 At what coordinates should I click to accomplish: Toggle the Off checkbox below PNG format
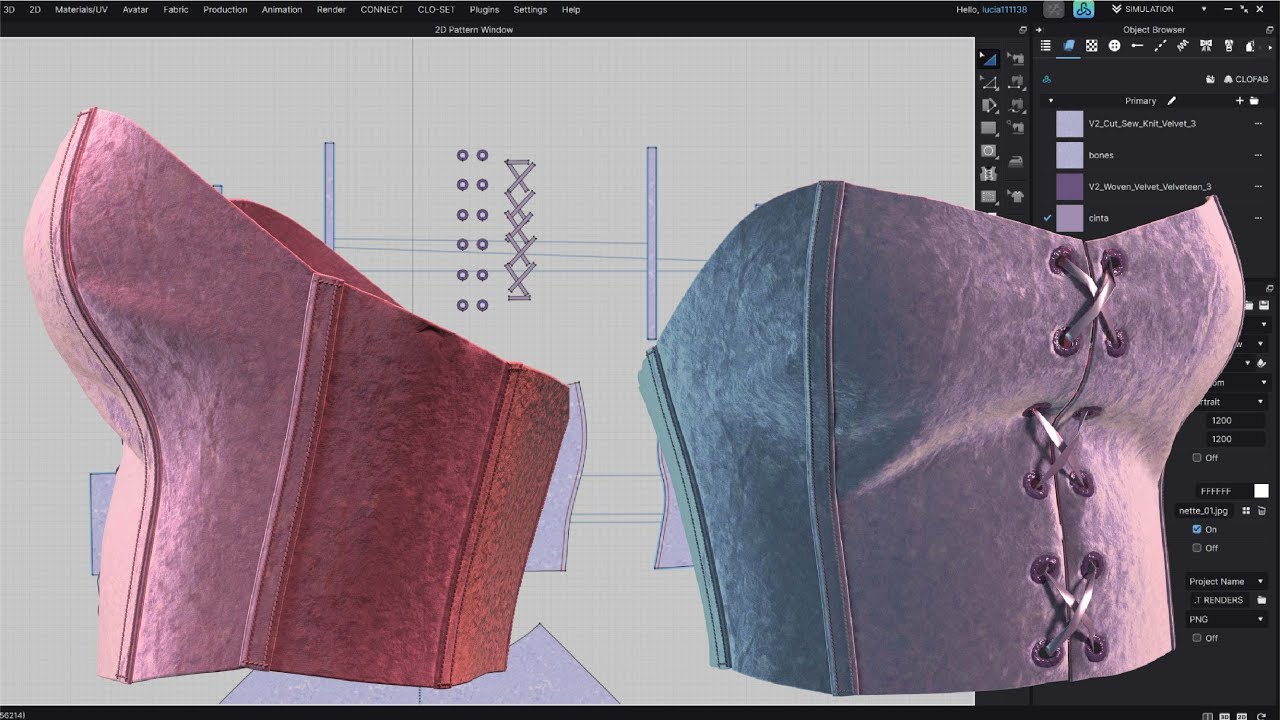click(x=1197, y=638)
